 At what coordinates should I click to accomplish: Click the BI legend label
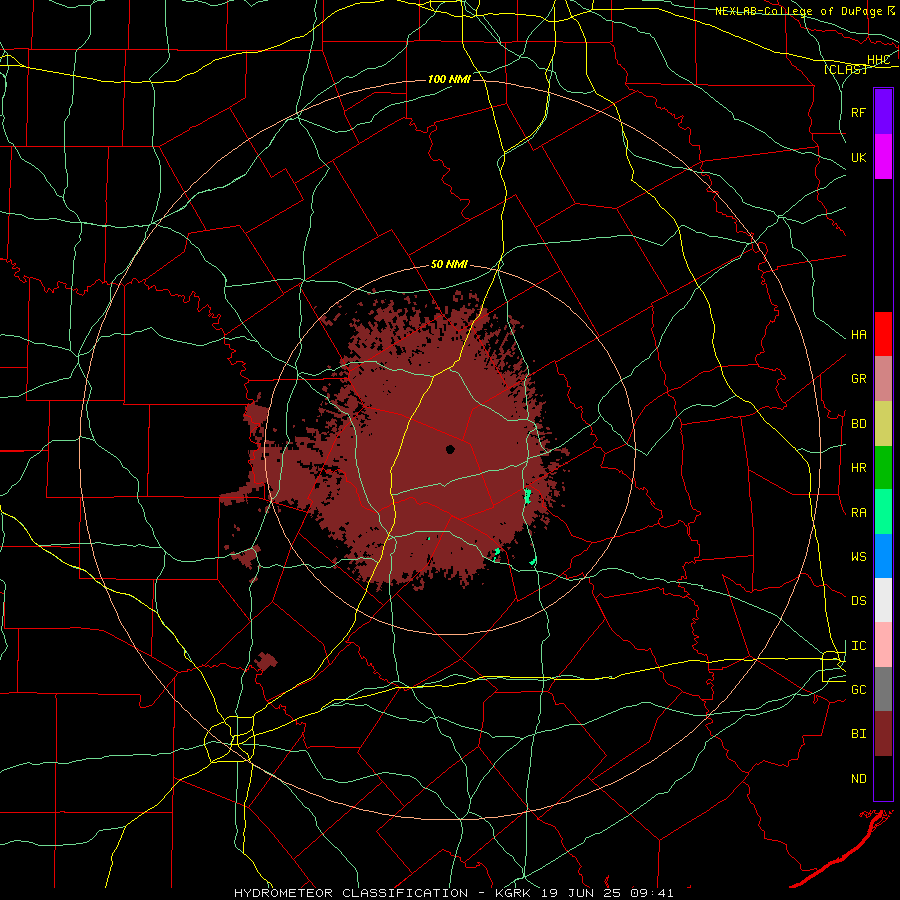[858, 734]
